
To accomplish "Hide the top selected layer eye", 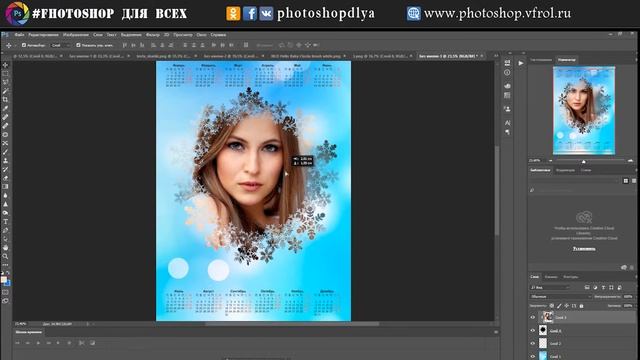I will (533, 317).
